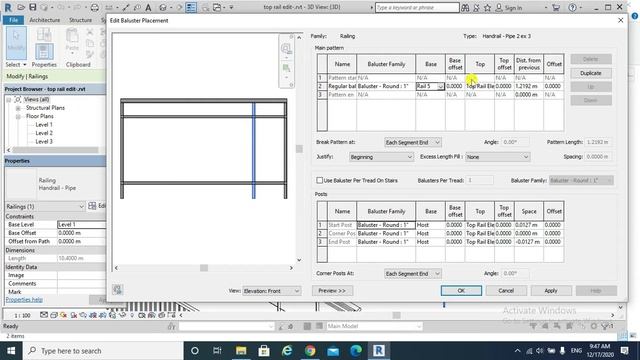Screen dimensions: 640x360
Task: Click the binoculars search icon
Action: click(465, 7)
